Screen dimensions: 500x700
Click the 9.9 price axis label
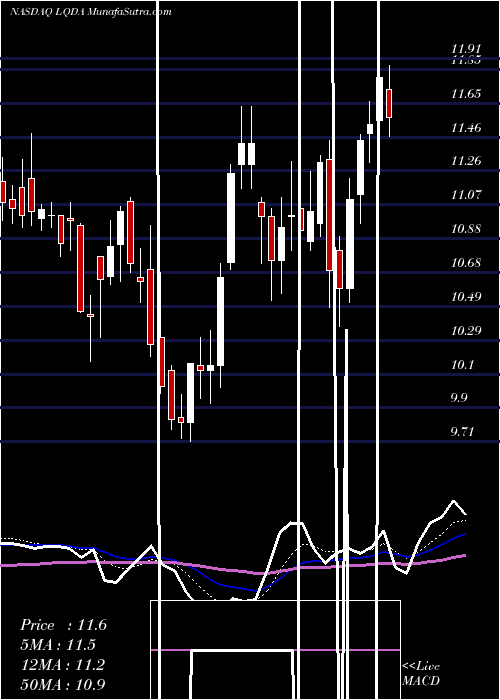pyautogui.click(x=459, y=397)
